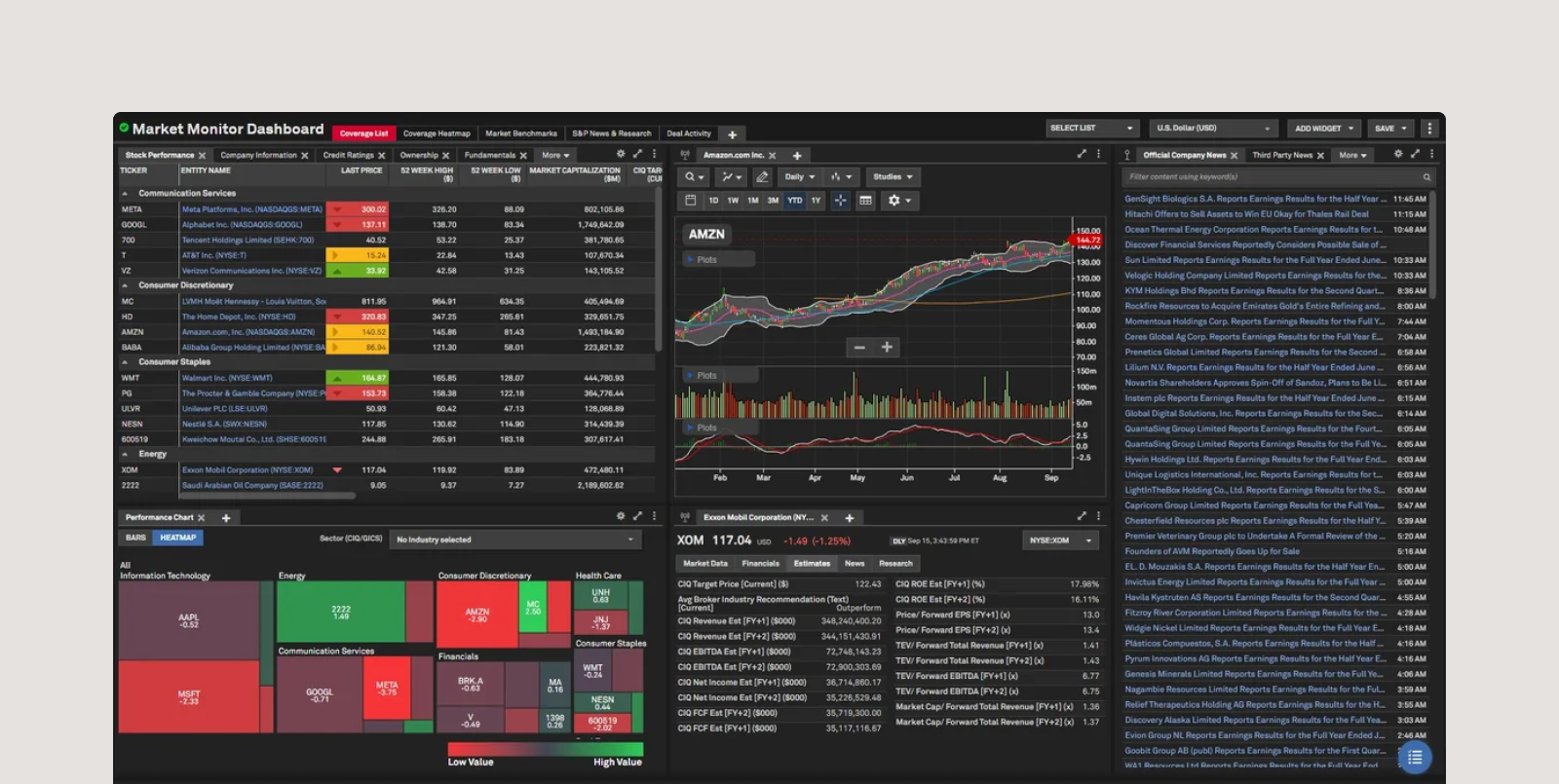Viewport: 1559px width, 784px height.
Task: Open the Studies dropdown
Action: tap(893, 177)
